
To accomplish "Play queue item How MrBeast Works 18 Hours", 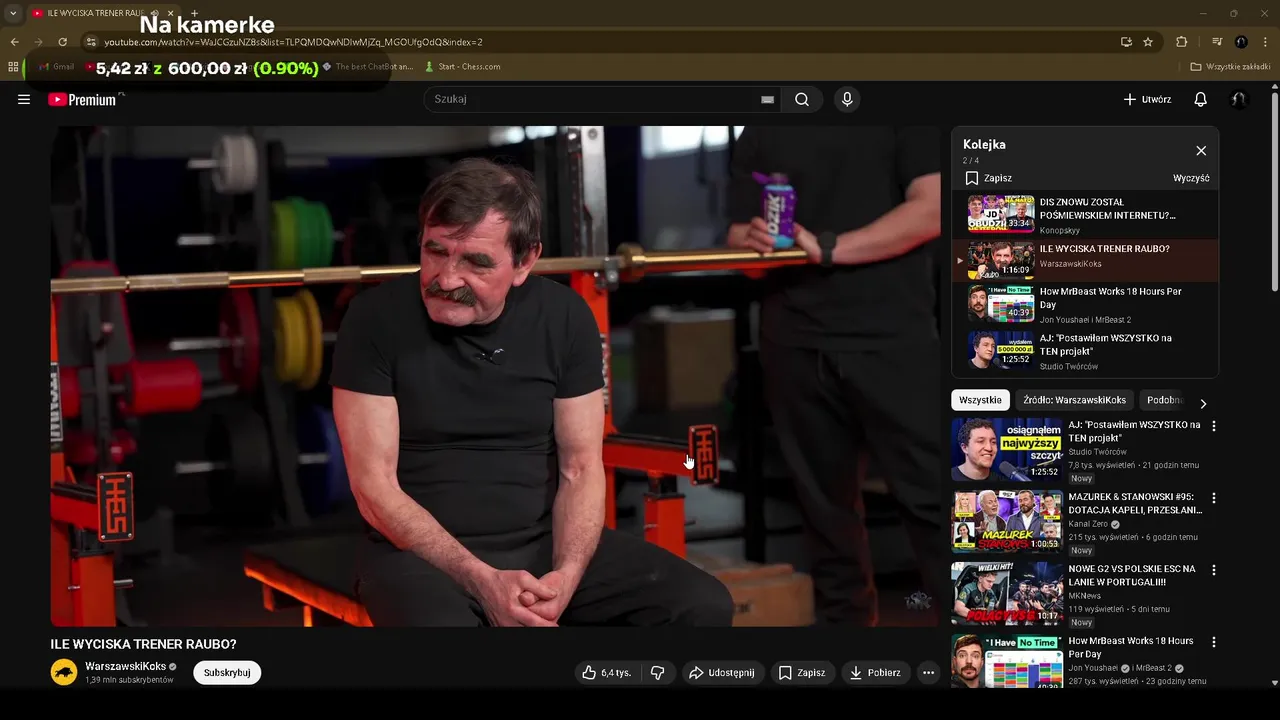I will pyautogui.click(x=1085, y=303).
